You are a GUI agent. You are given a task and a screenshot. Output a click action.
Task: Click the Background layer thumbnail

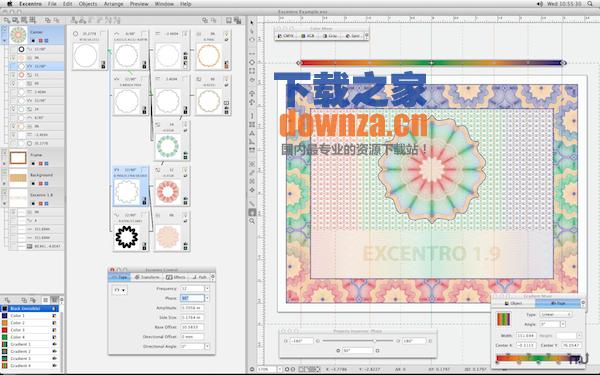[x=18, y=178]
